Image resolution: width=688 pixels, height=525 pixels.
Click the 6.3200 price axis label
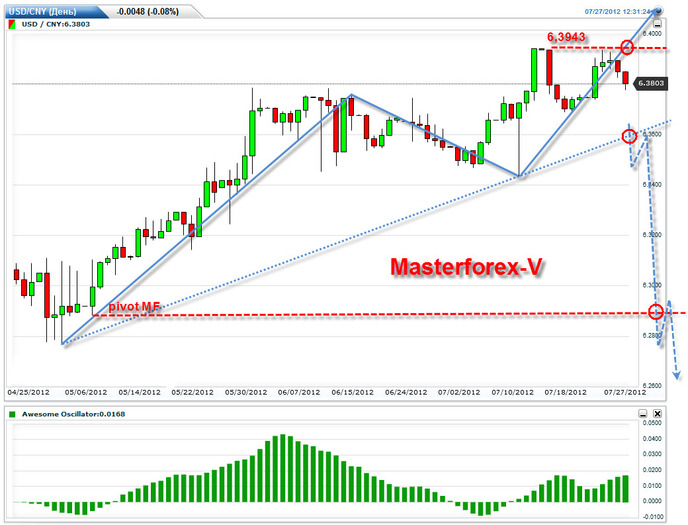tap(652, 235)
